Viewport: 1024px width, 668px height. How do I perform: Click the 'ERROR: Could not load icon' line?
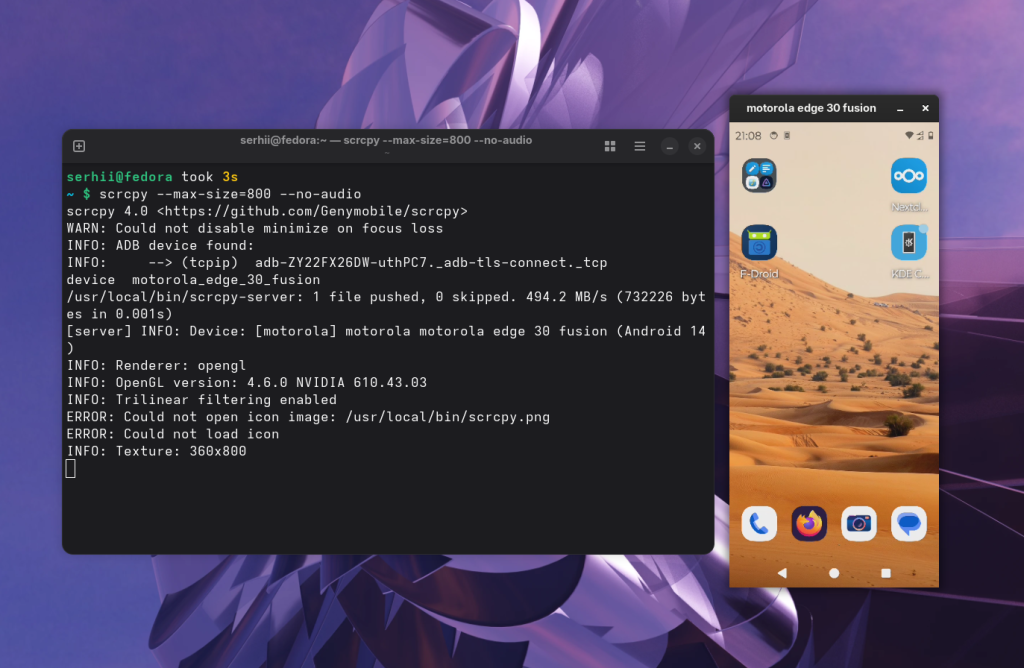pos(173,434)
